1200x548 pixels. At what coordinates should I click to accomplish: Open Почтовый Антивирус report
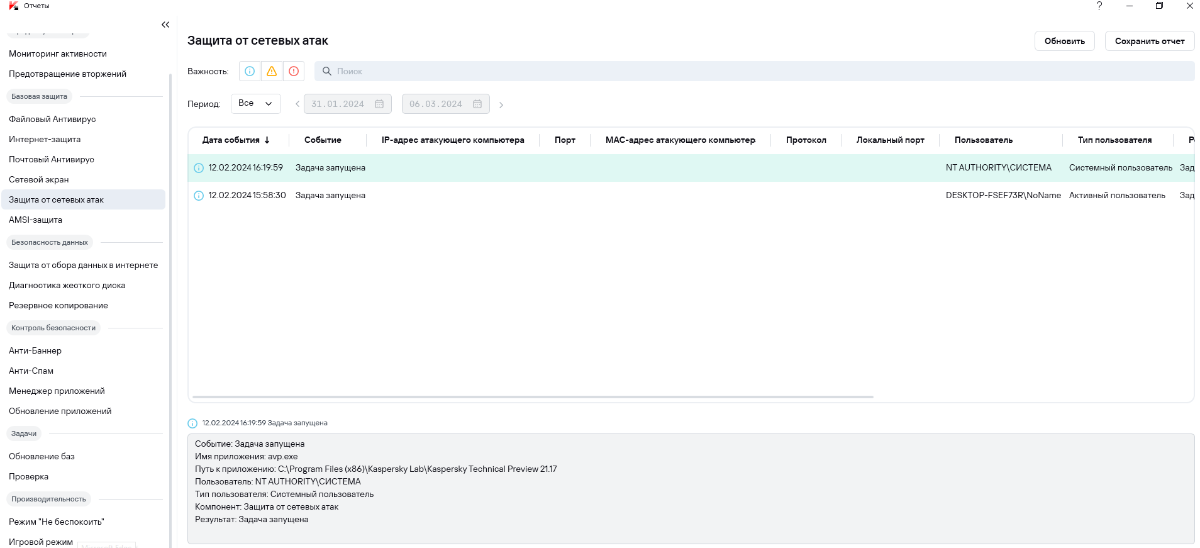(52, 159)
